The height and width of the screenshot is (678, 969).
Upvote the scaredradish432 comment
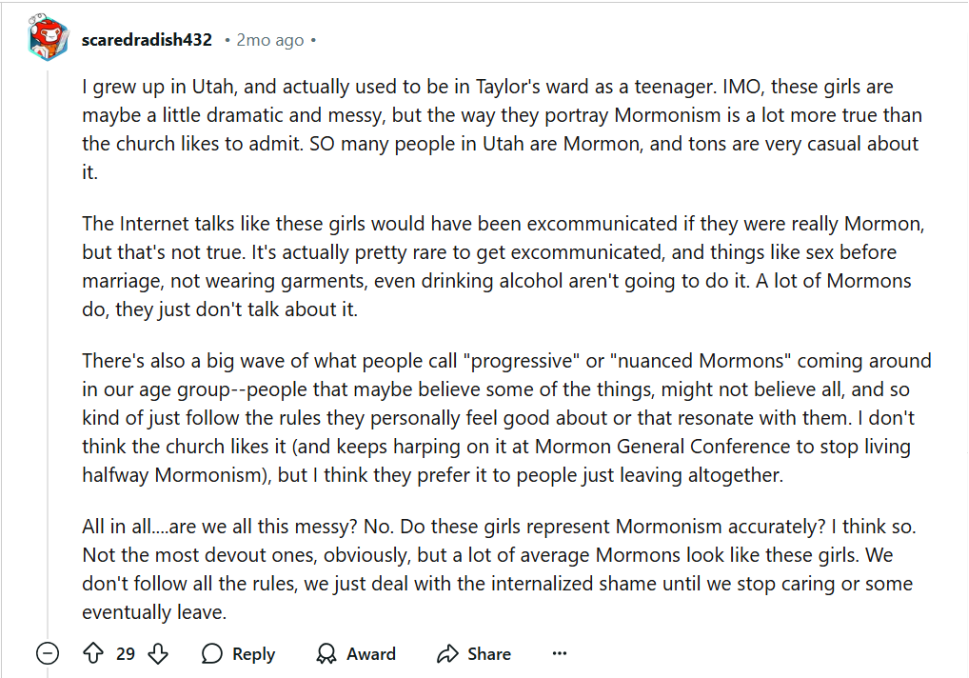tap(93, 653)
